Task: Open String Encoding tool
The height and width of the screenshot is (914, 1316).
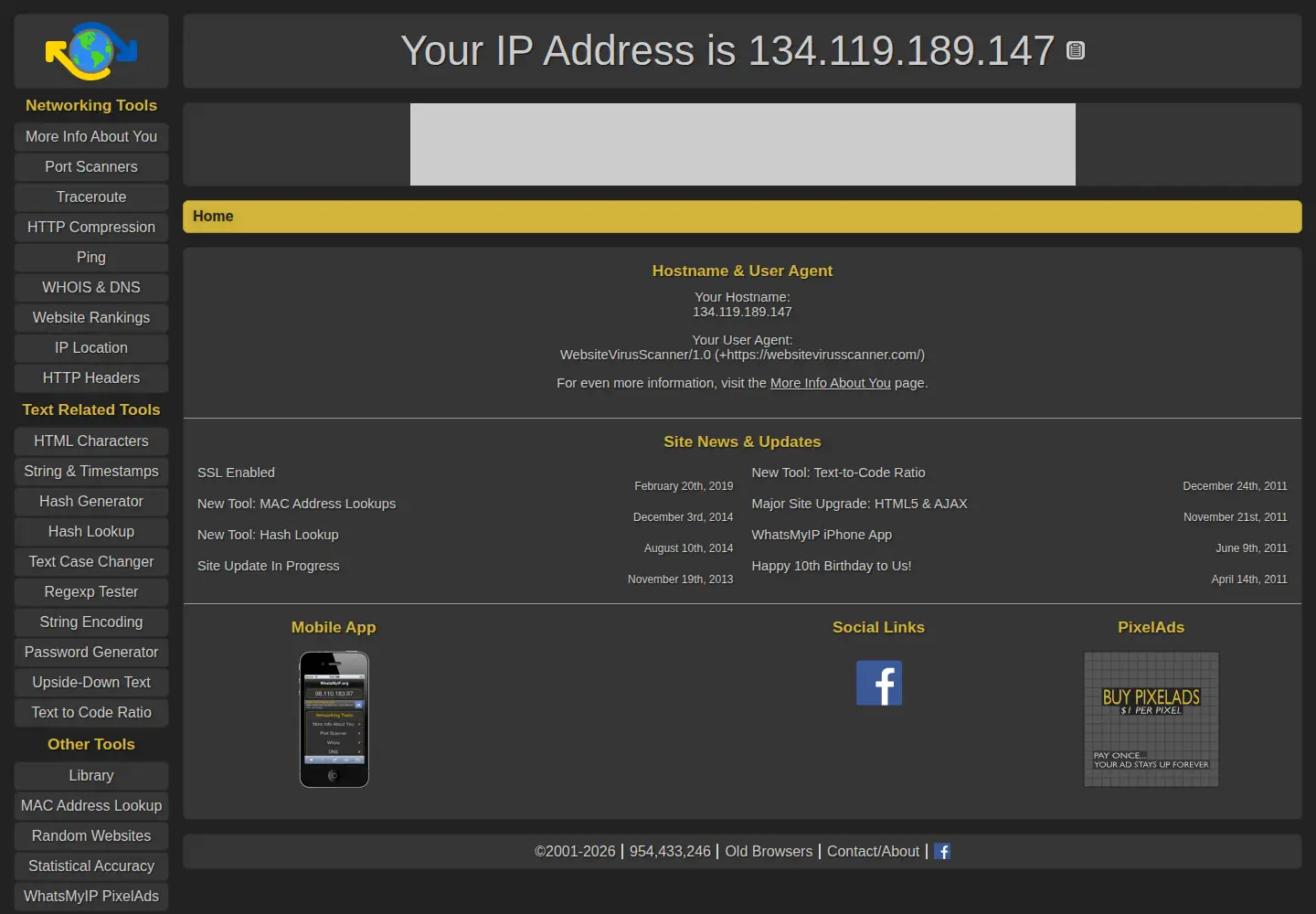Action: coord(91,622)
